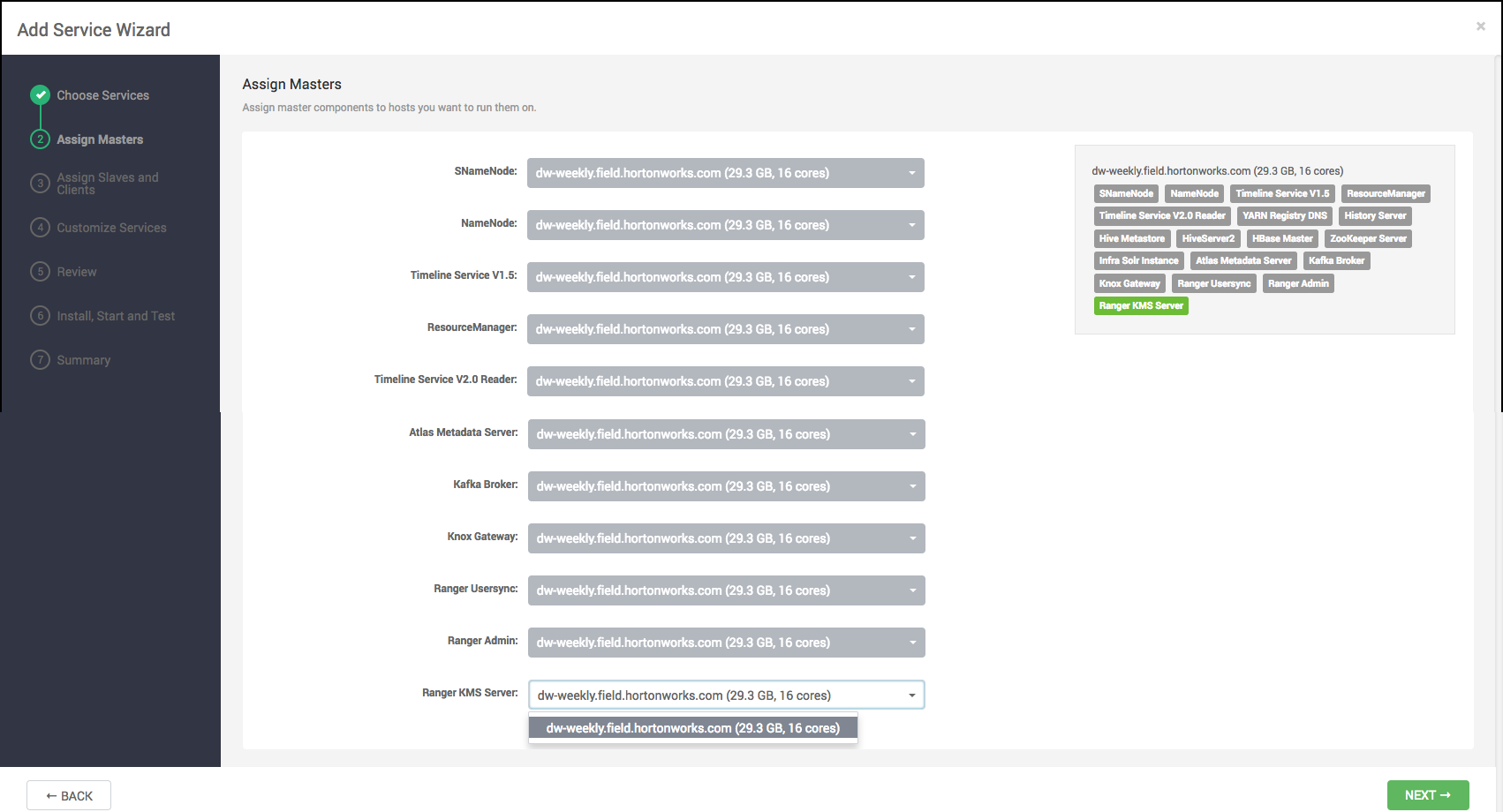The height and width of the screenshot is (812, 1503).
Task: Click the SNameNode tag in host summary
Action: 1126,193
